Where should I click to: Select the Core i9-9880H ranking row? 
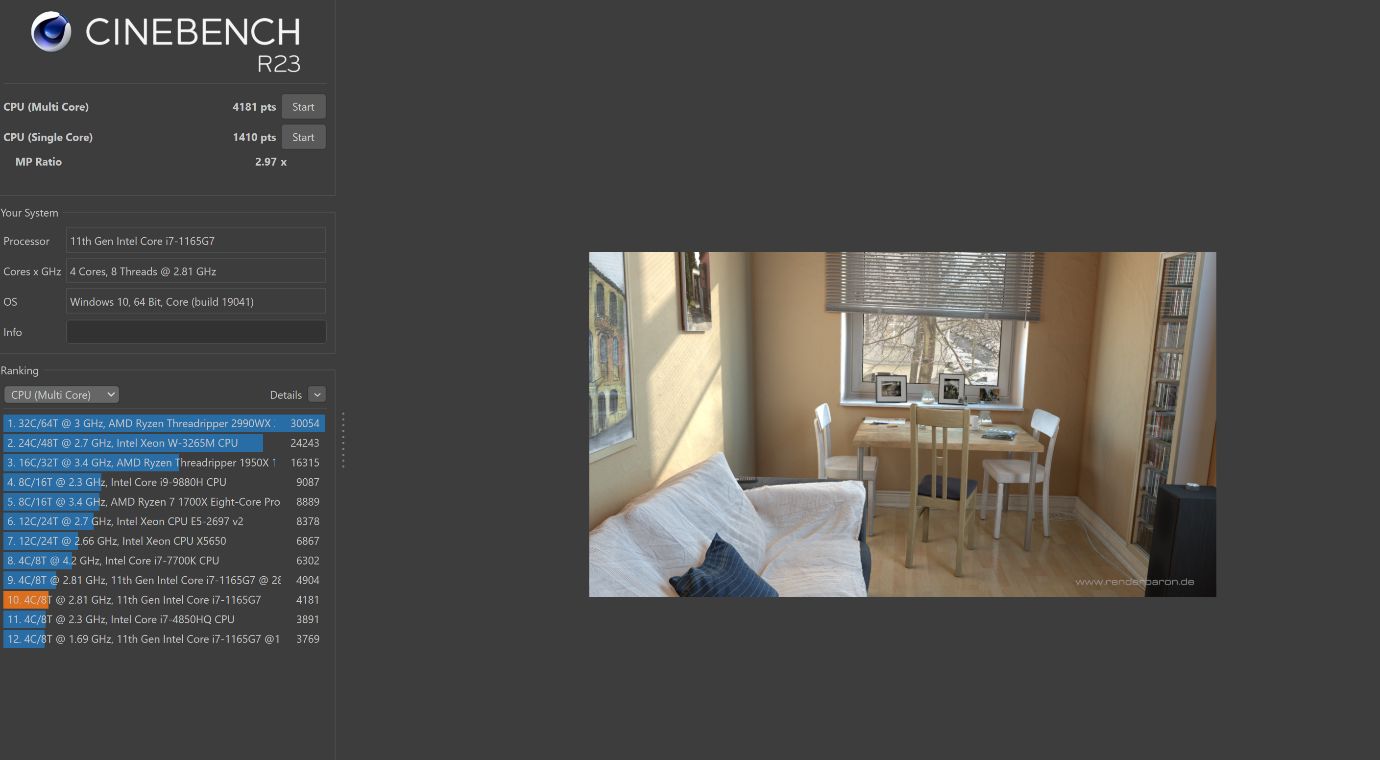coord(164,482)
